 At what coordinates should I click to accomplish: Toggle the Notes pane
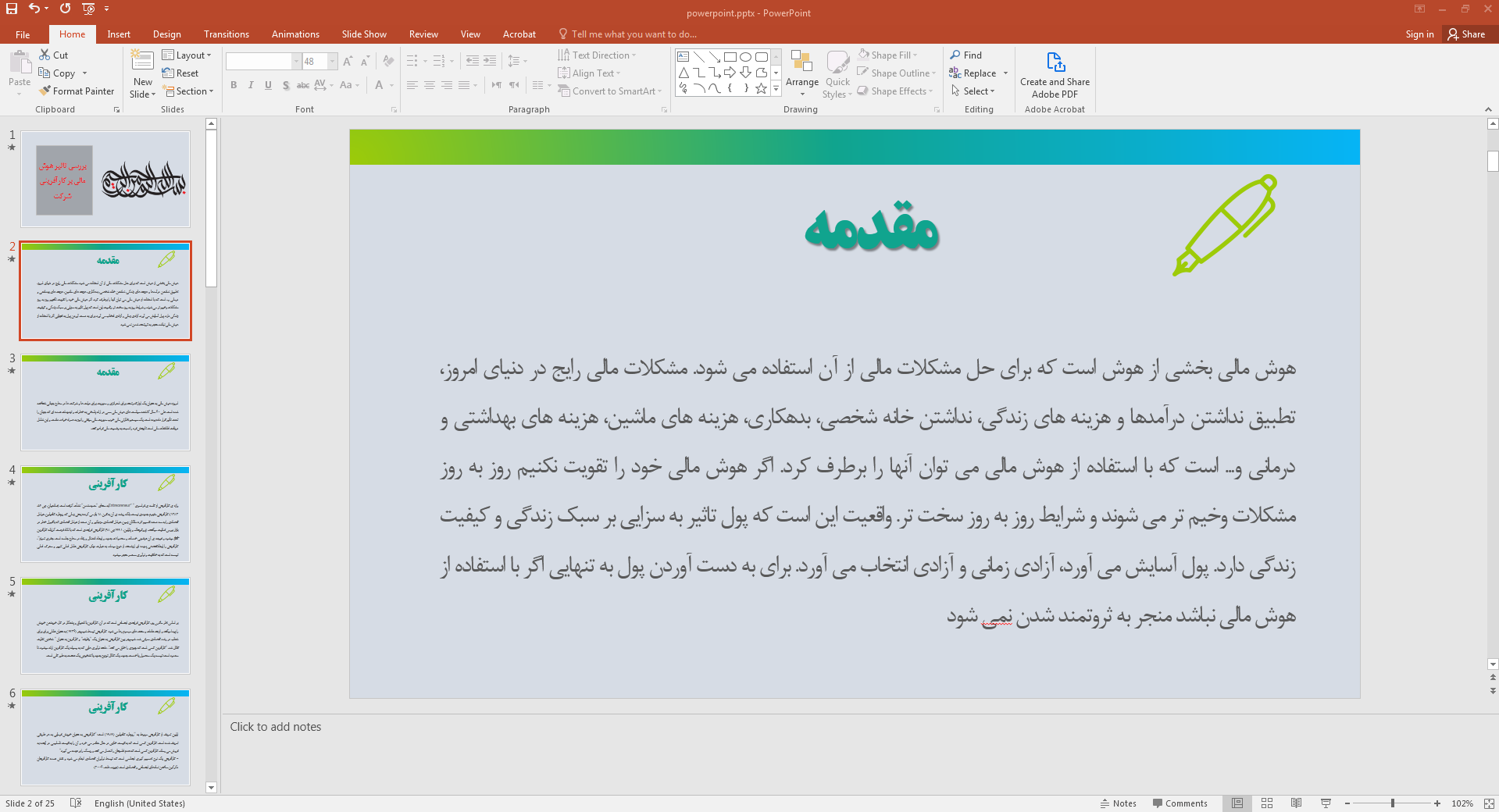coord(1118,803)
